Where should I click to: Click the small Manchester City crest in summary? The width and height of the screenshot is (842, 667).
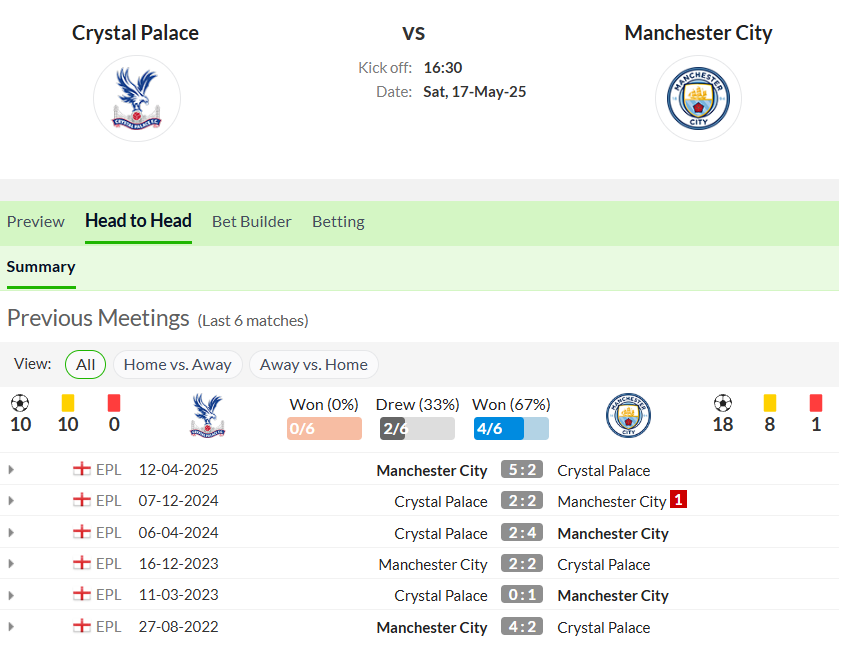pyautogui.click(x=628, y=415)
